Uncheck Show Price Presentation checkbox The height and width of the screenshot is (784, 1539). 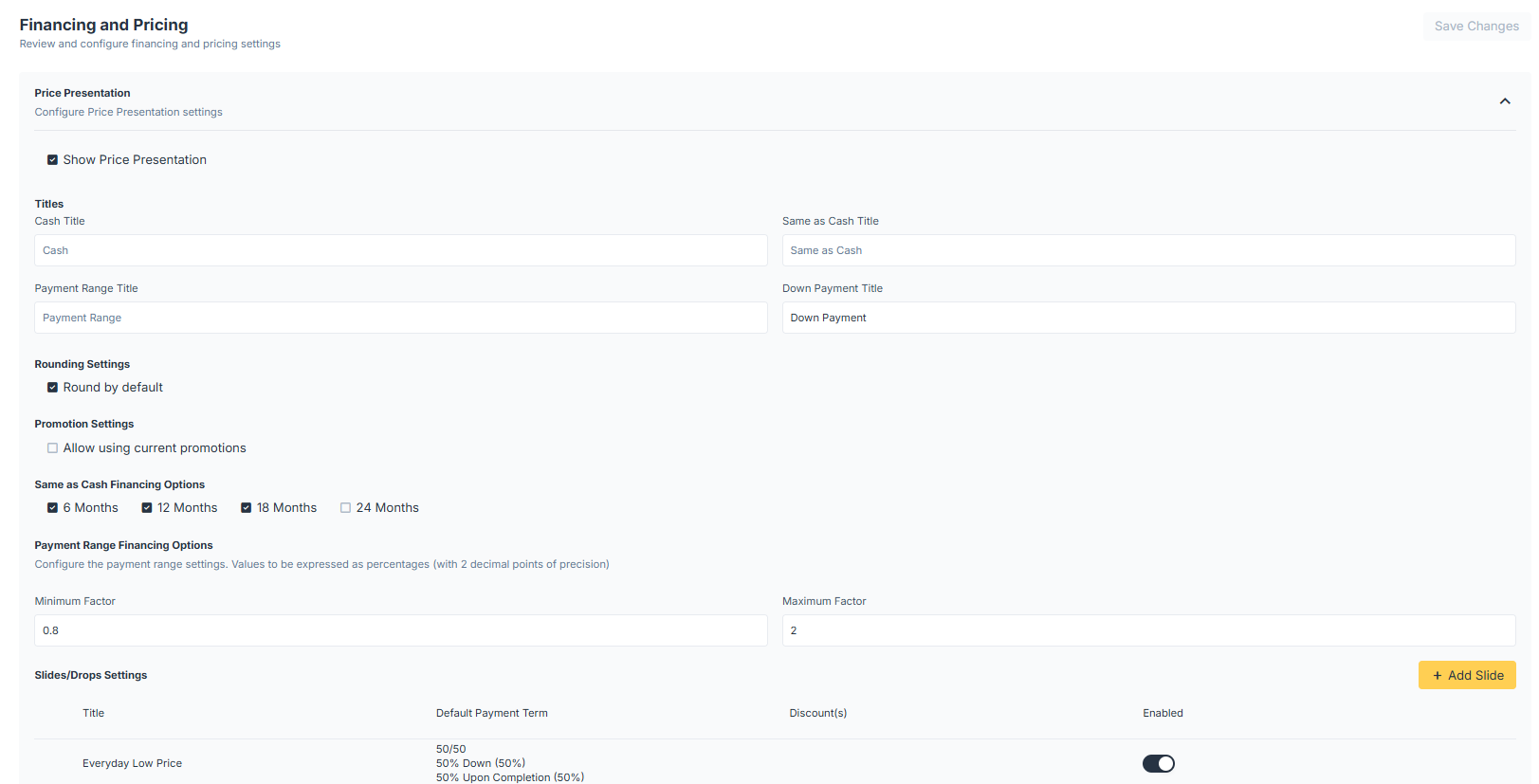[x=53, y=160]
